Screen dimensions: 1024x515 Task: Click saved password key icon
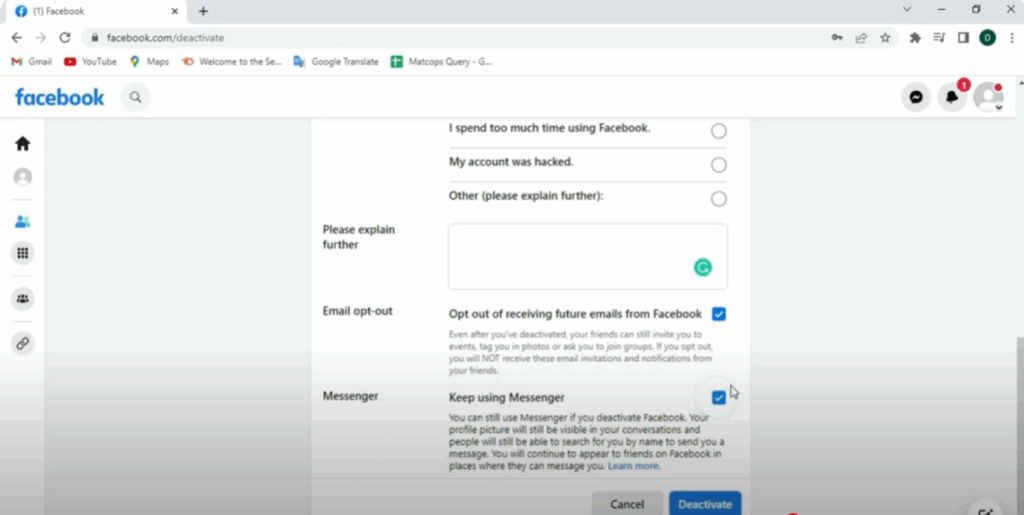[x=837, y=38]
